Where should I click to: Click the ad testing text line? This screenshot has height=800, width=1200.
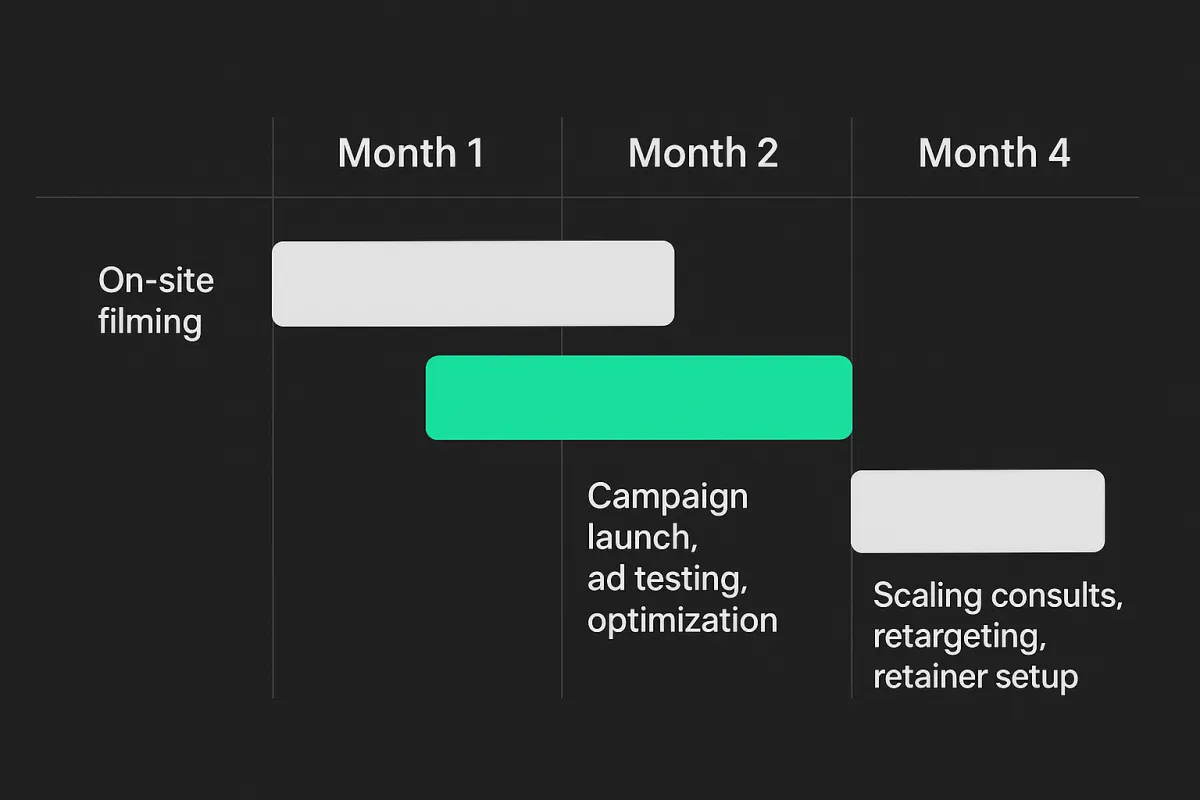tap(667, 579)
